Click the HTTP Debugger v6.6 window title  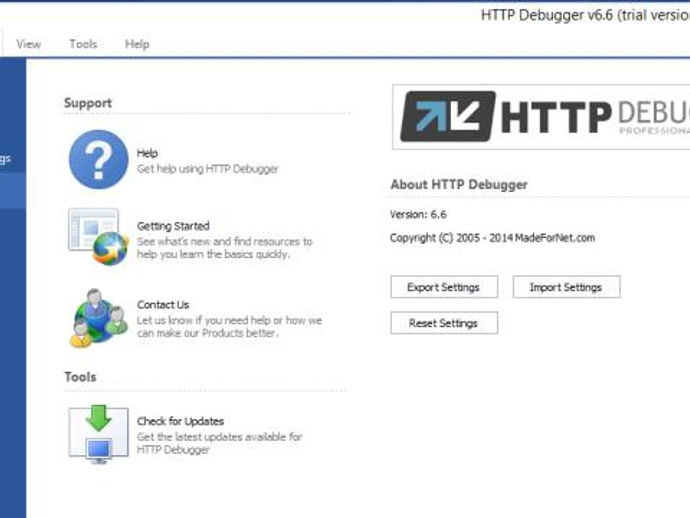tap(585, 15)
